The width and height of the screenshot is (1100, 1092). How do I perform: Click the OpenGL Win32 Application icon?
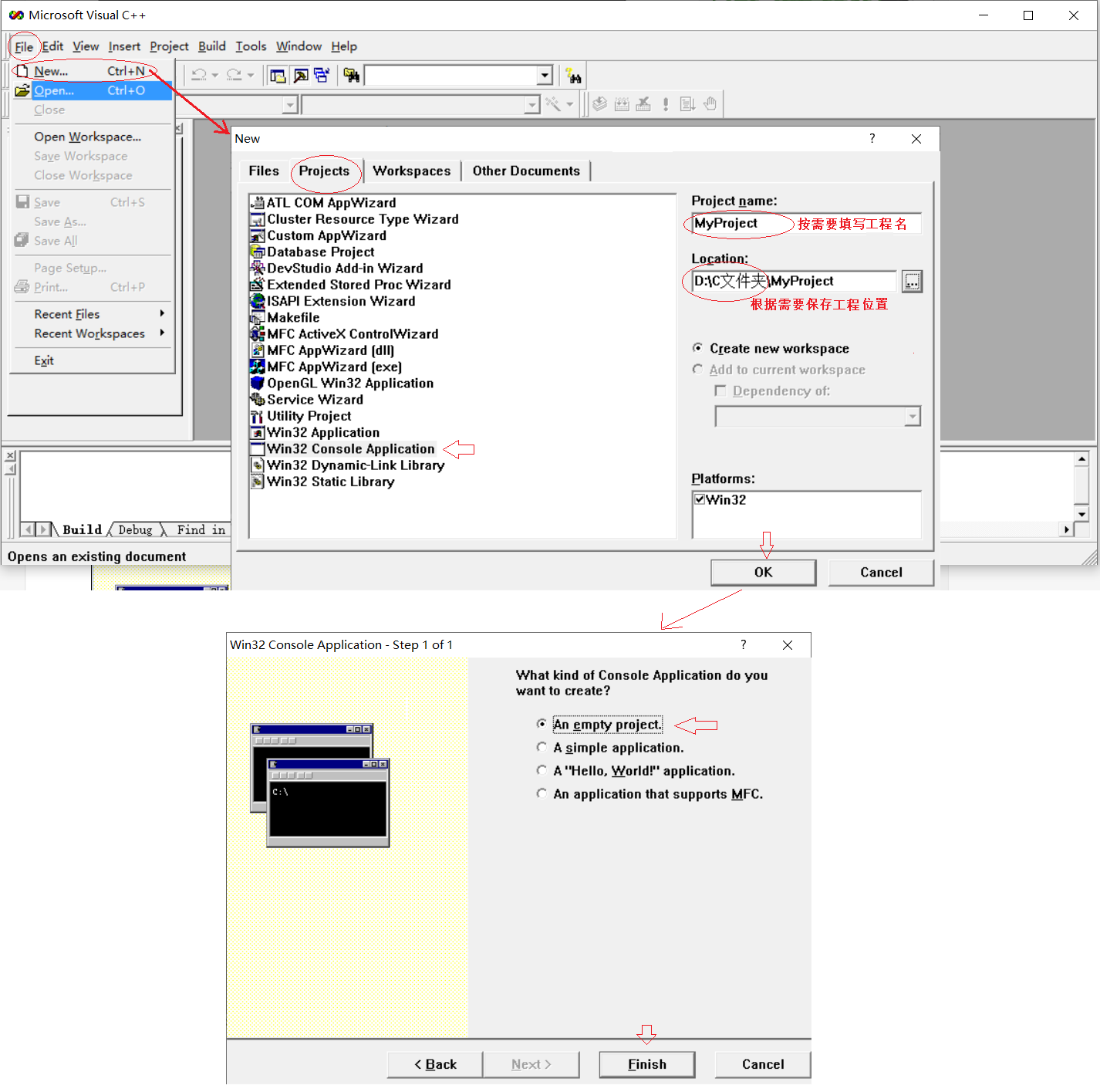click(258, 383)
